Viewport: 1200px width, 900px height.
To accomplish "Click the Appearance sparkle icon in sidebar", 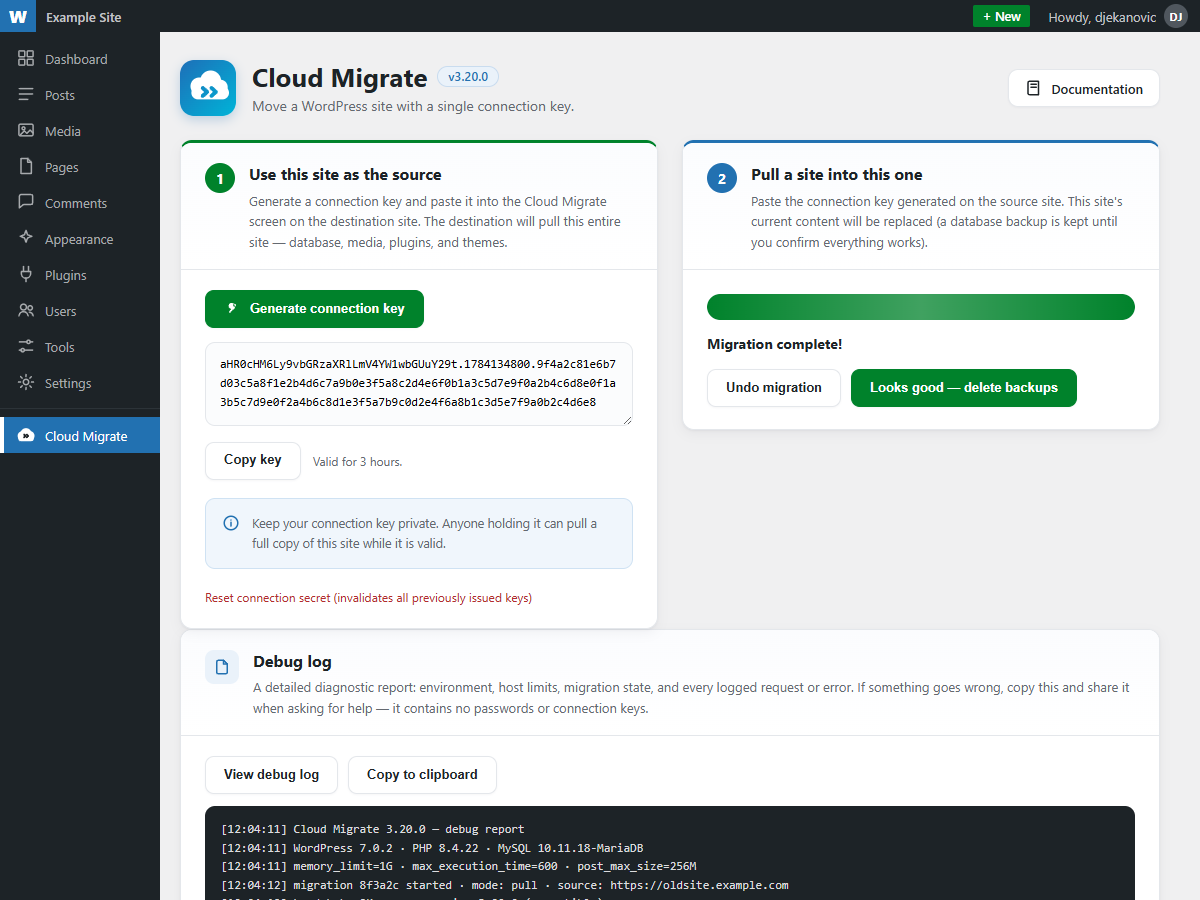I will point(26,239).
